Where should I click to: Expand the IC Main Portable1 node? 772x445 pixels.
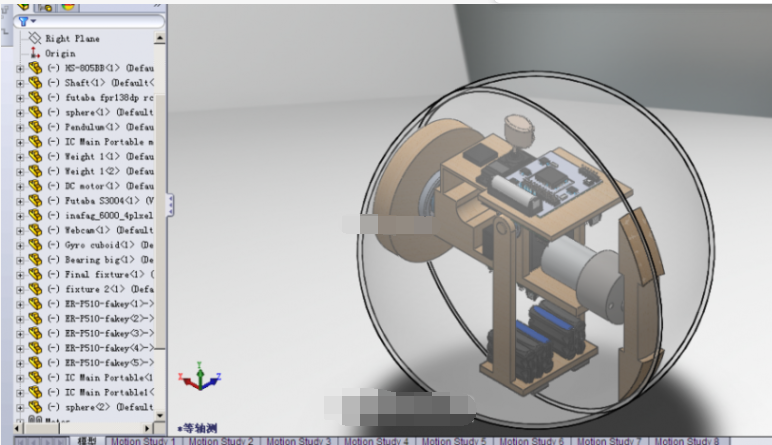pyautogui.click(x=20, y=393)
